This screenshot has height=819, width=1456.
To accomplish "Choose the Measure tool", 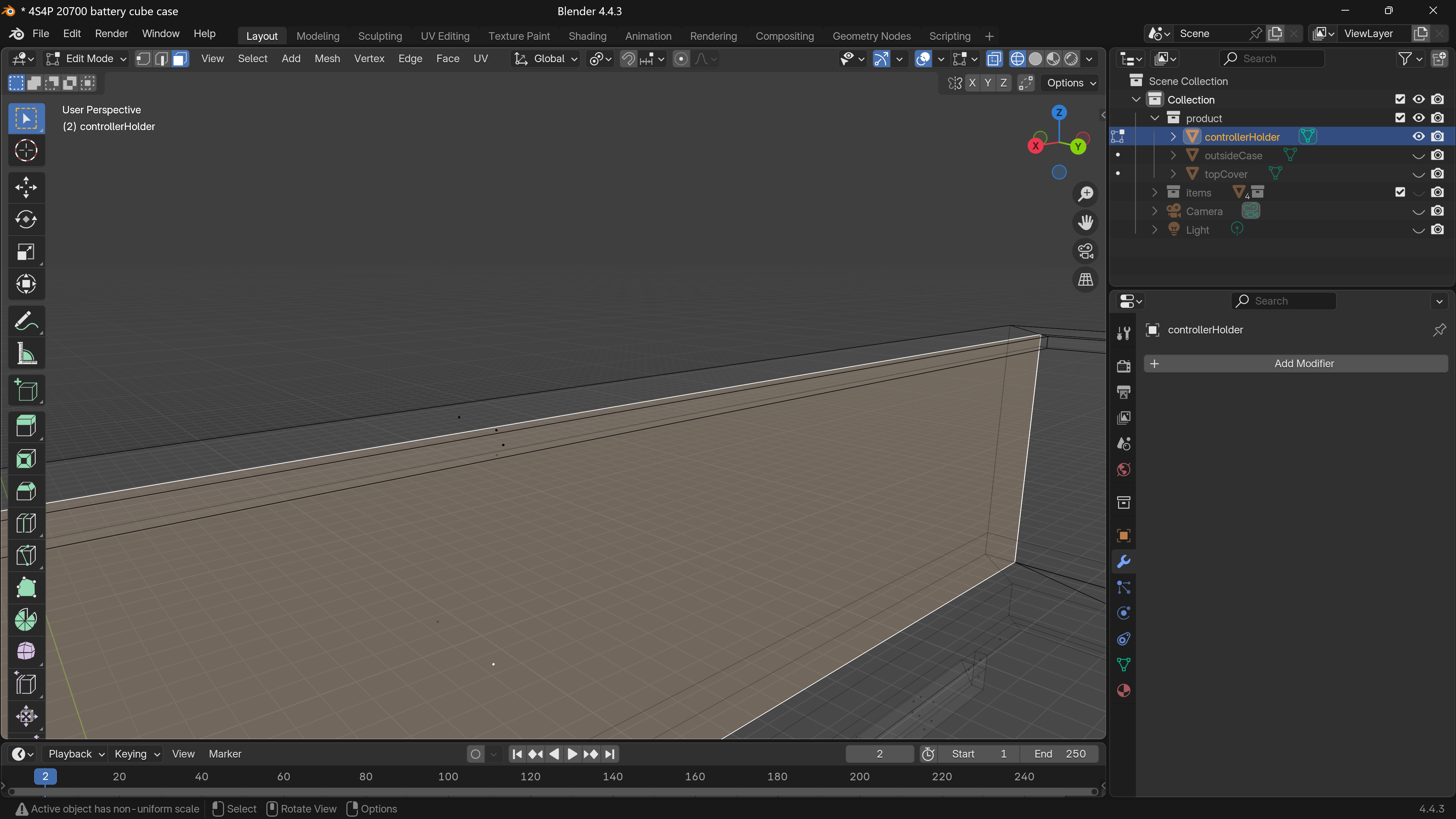I will point(26,354).
